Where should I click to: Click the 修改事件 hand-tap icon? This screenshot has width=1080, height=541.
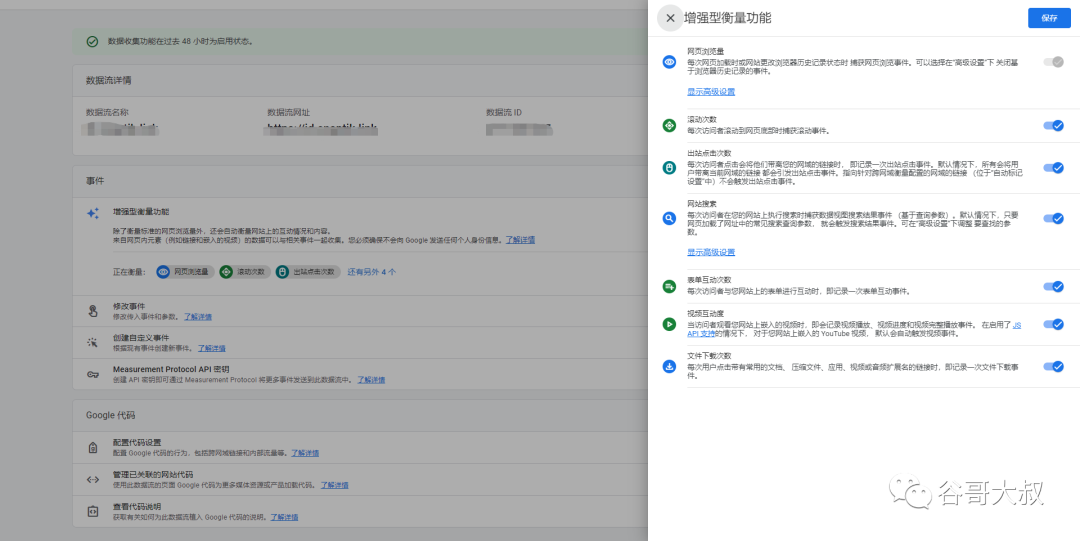click(x=93, y=311)
